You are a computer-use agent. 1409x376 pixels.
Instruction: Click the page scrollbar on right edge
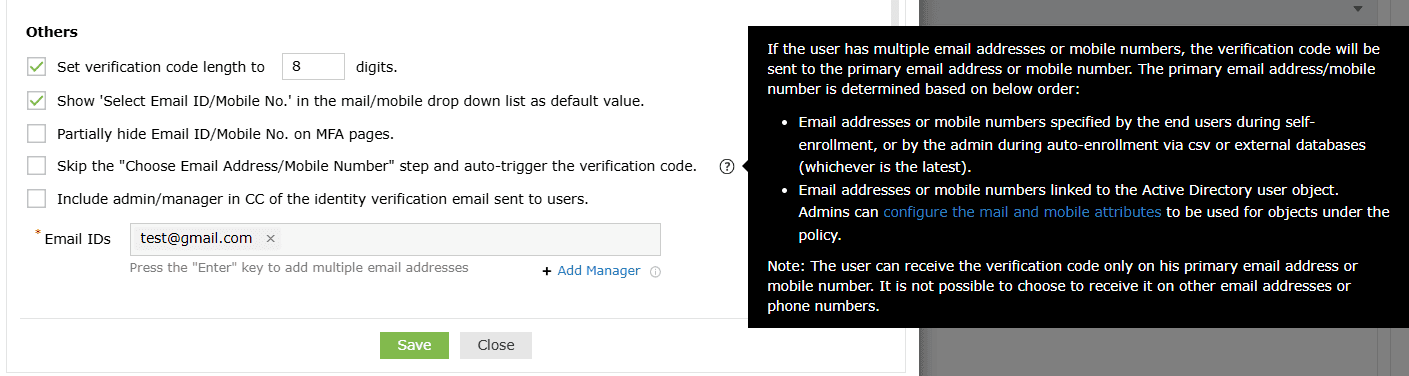(x=1400, y=188)
